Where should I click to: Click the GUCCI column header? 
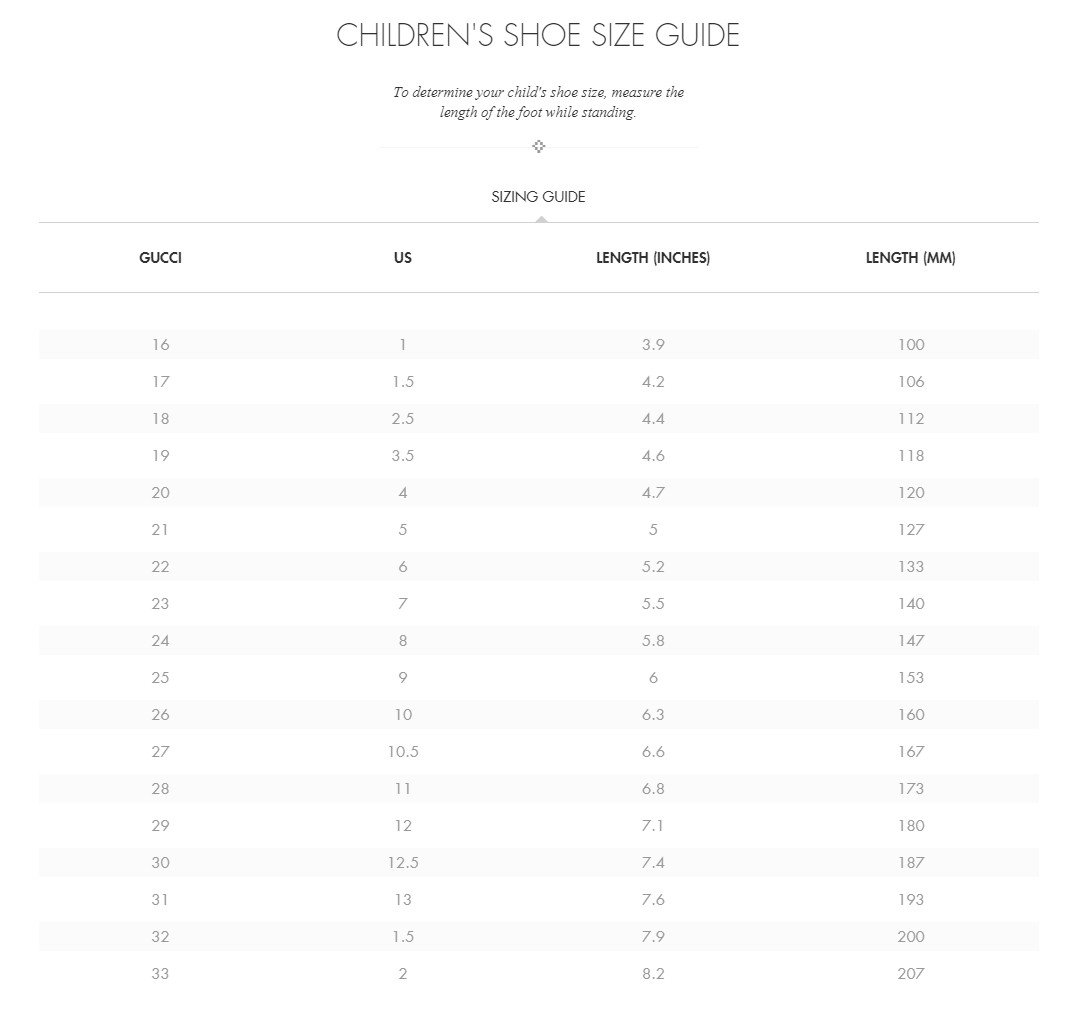[x=160, y=258]
